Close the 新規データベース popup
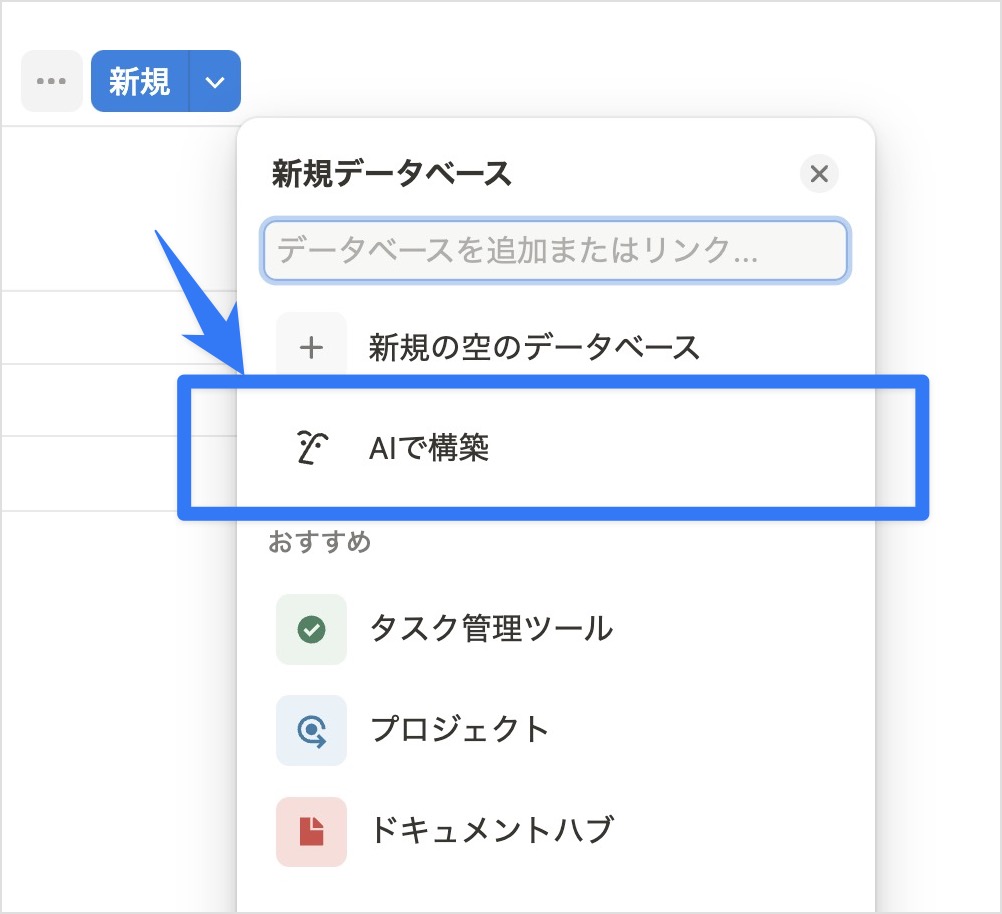The image size is (1002, 914). pyautogui.click(x=819, y=174)
